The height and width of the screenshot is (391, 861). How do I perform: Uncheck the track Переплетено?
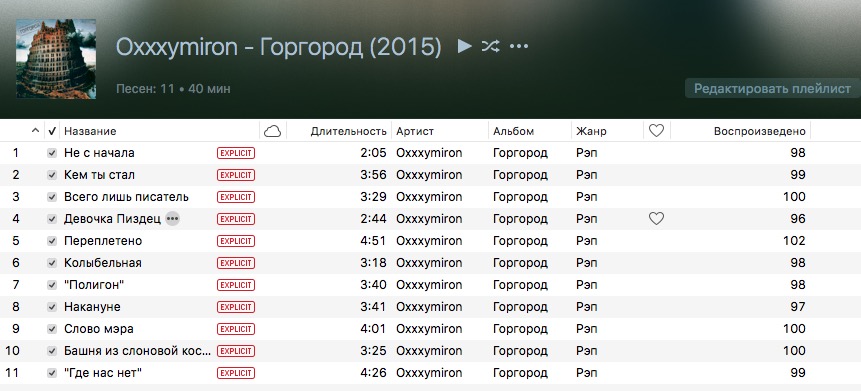[x=52, y=241]
